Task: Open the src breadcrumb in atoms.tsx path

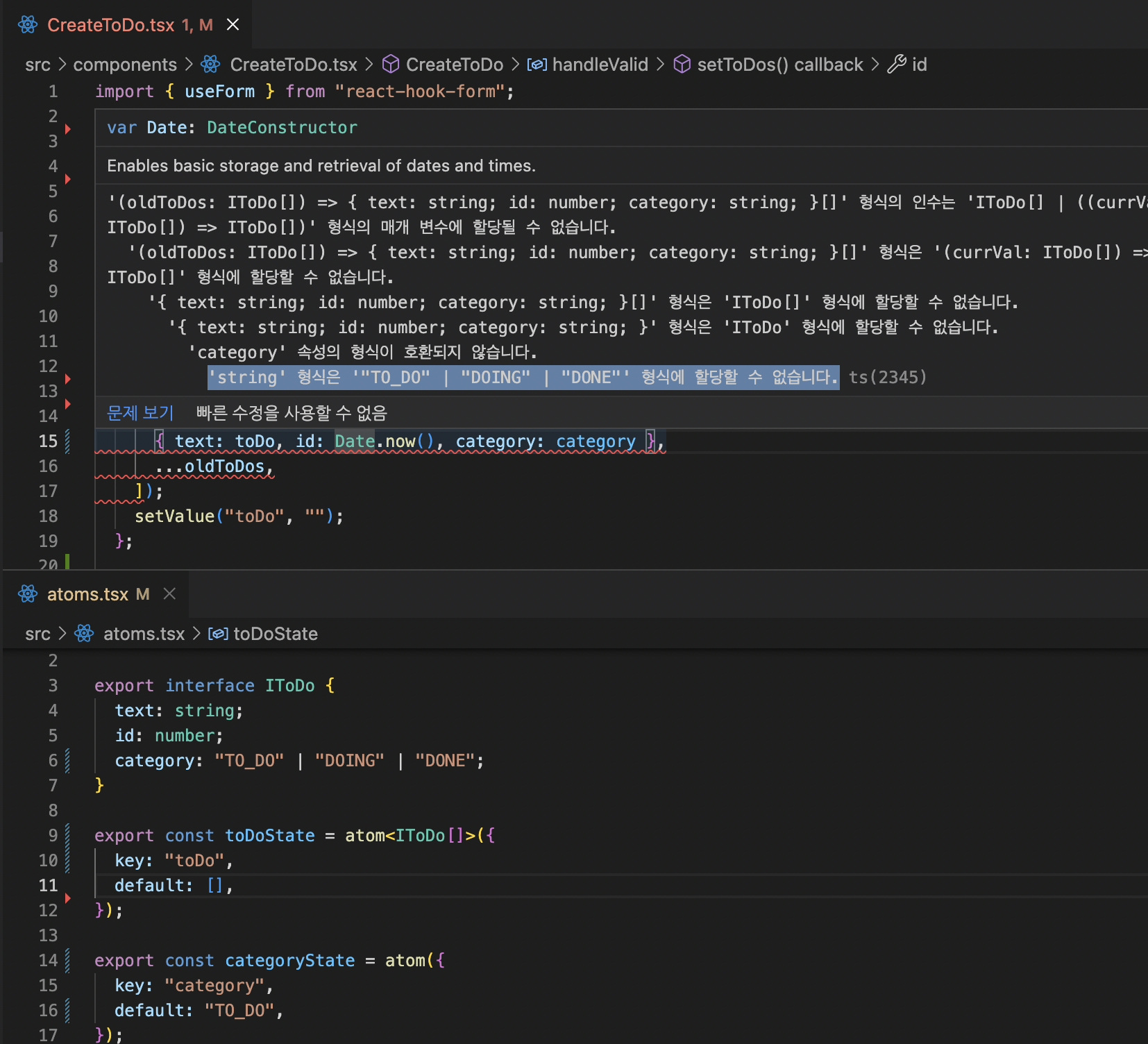Action: [x=37, y=633]
